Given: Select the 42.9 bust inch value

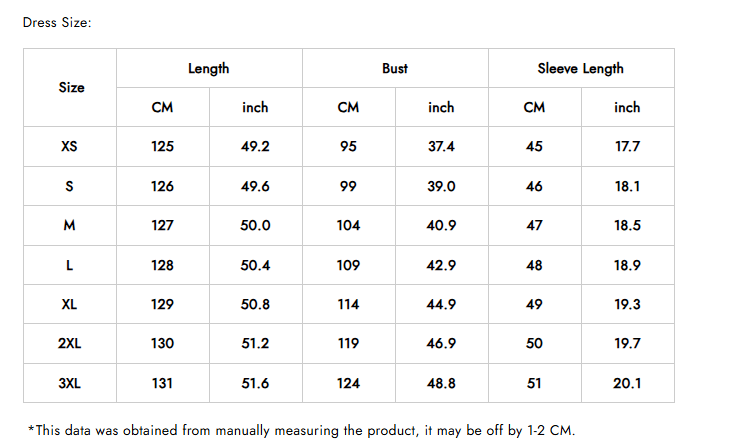Looking at the screenshot, I should click(441, 265).
